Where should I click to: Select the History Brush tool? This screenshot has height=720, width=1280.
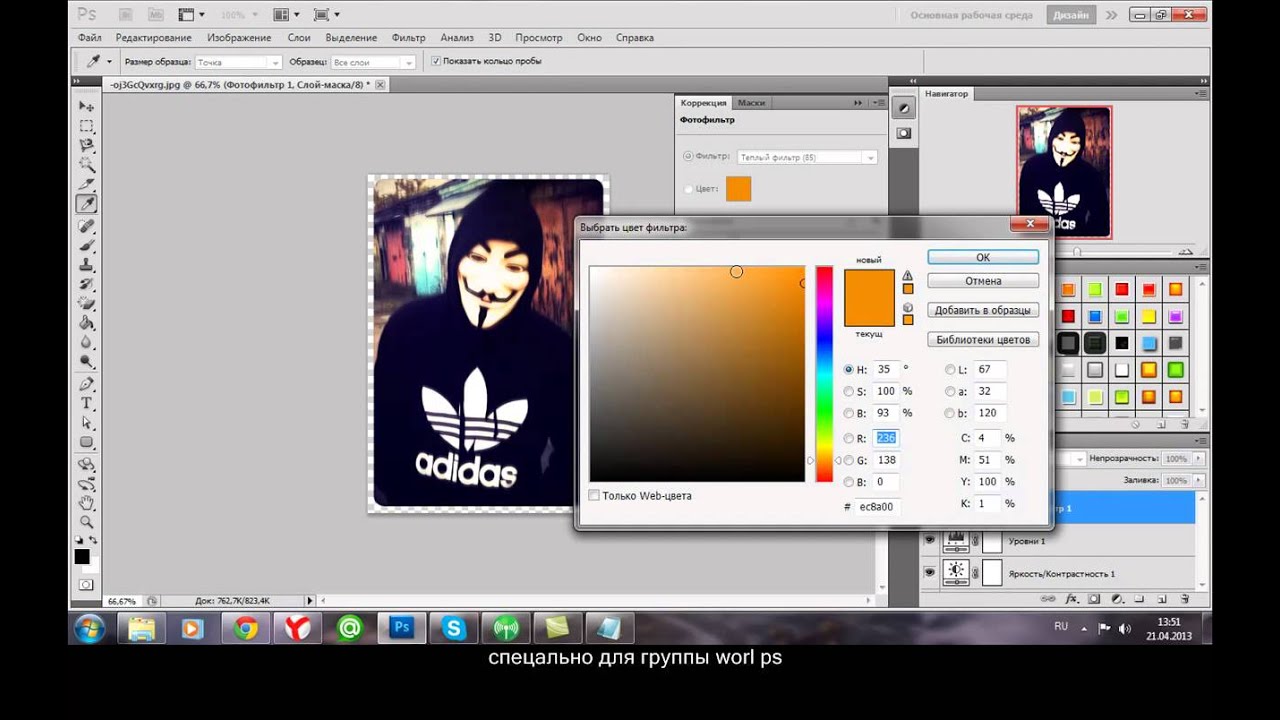click(87, 285)
